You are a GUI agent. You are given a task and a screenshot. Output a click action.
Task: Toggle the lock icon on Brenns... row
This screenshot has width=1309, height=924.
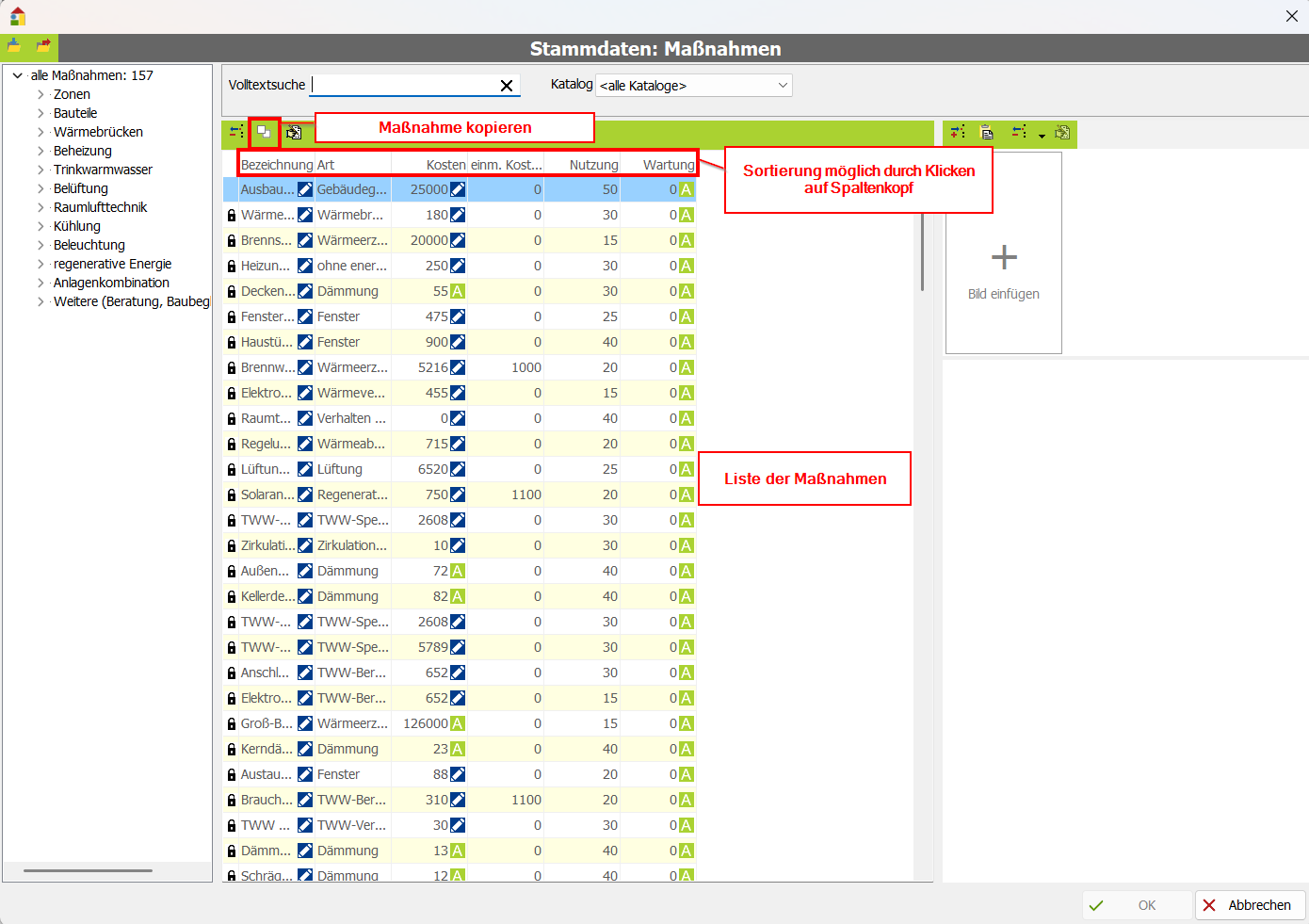coord(232,241)
